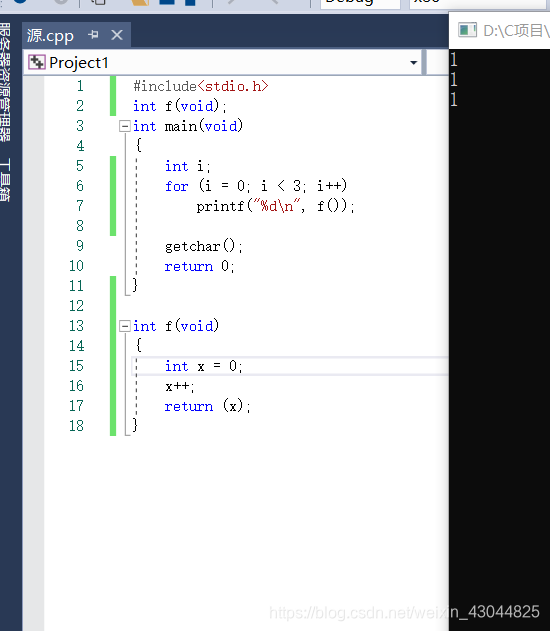Click int f(void) definition on line 13
550x631 pixels.
[176, 326]
